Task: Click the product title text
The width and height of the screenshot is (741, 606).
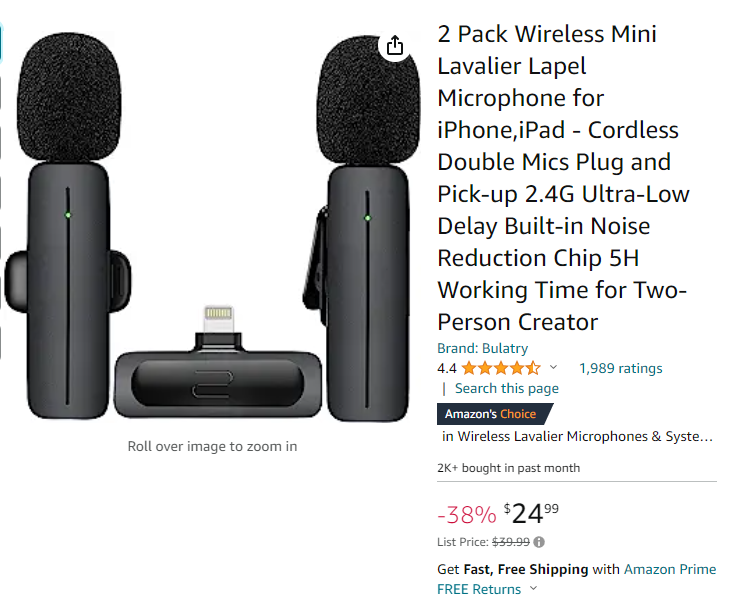Action: tap(560, 178)
